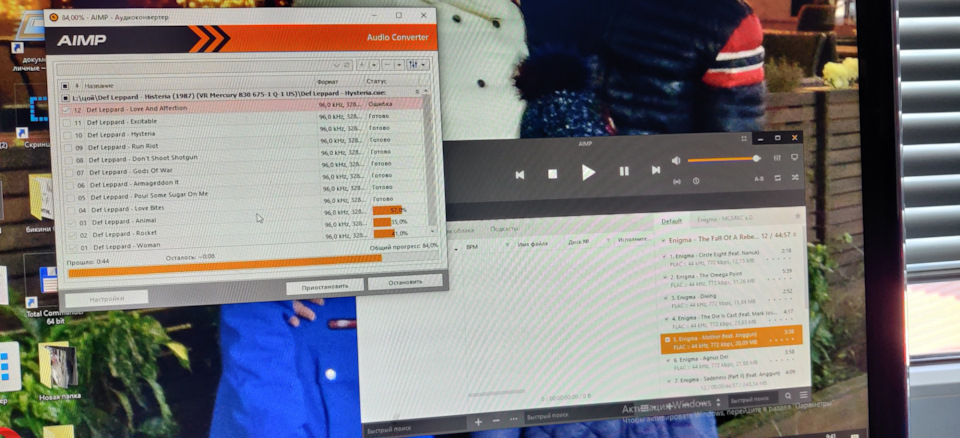Click the playlist search magnifier icon
The height and width of the screenshot is (438, 960).
point(788,396)
